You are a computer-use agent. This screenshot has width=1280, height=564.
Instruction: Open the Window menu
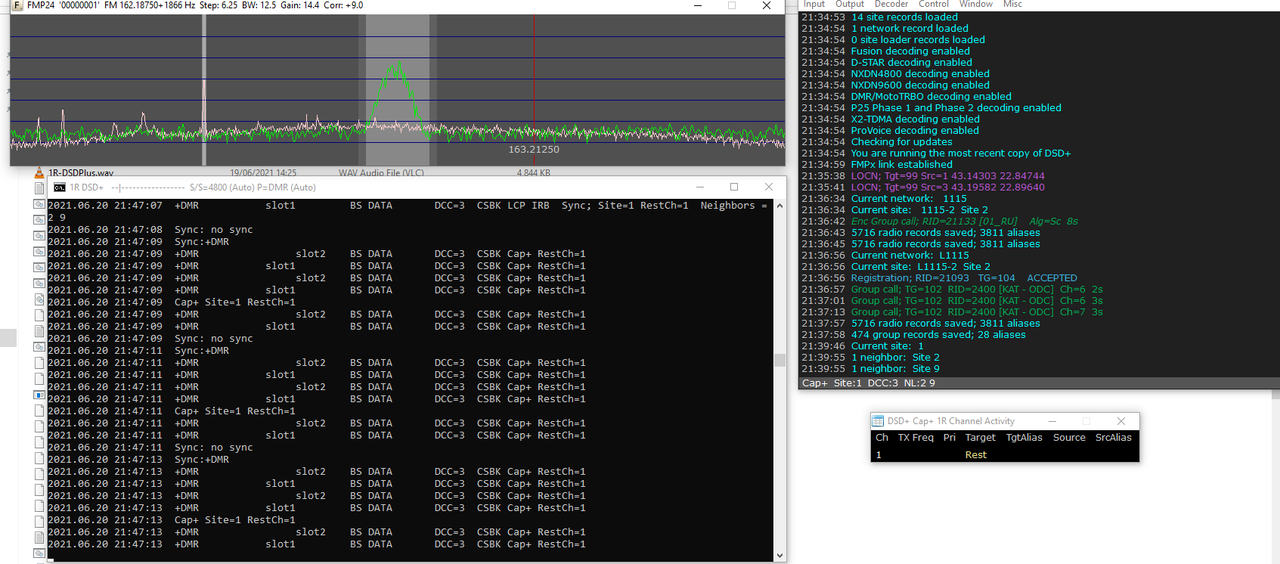[x=976, y=4]
